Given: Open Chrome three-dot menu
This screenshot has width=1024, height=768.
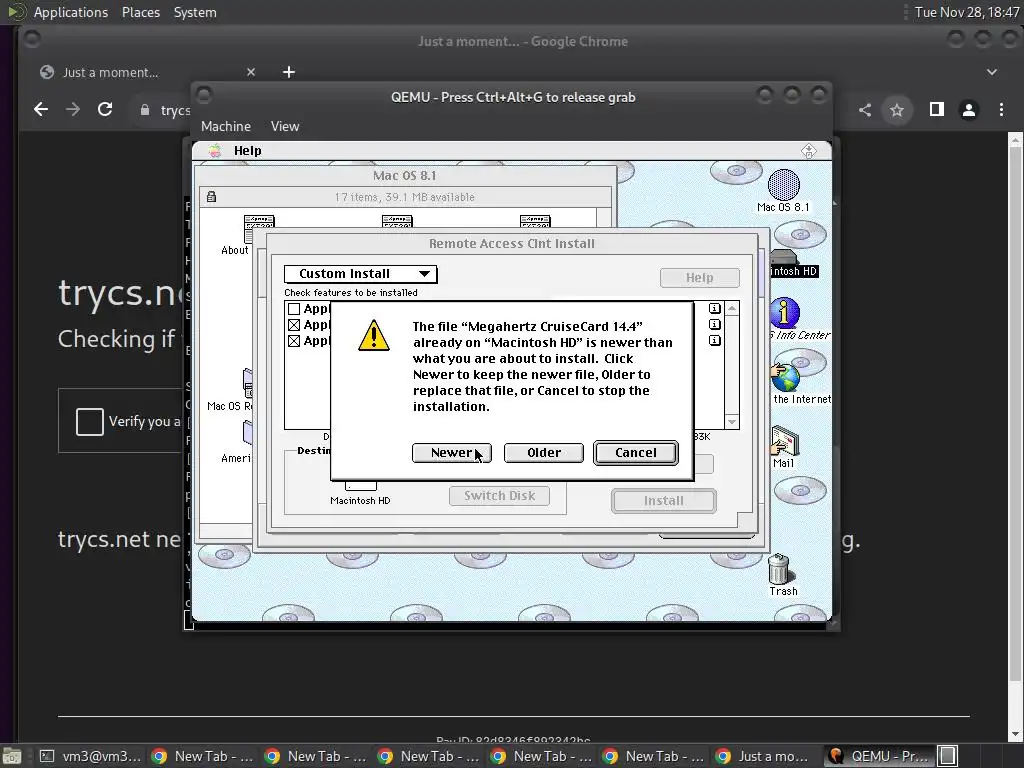Looking at the screenshot, I should click(x=1001, y=110).
